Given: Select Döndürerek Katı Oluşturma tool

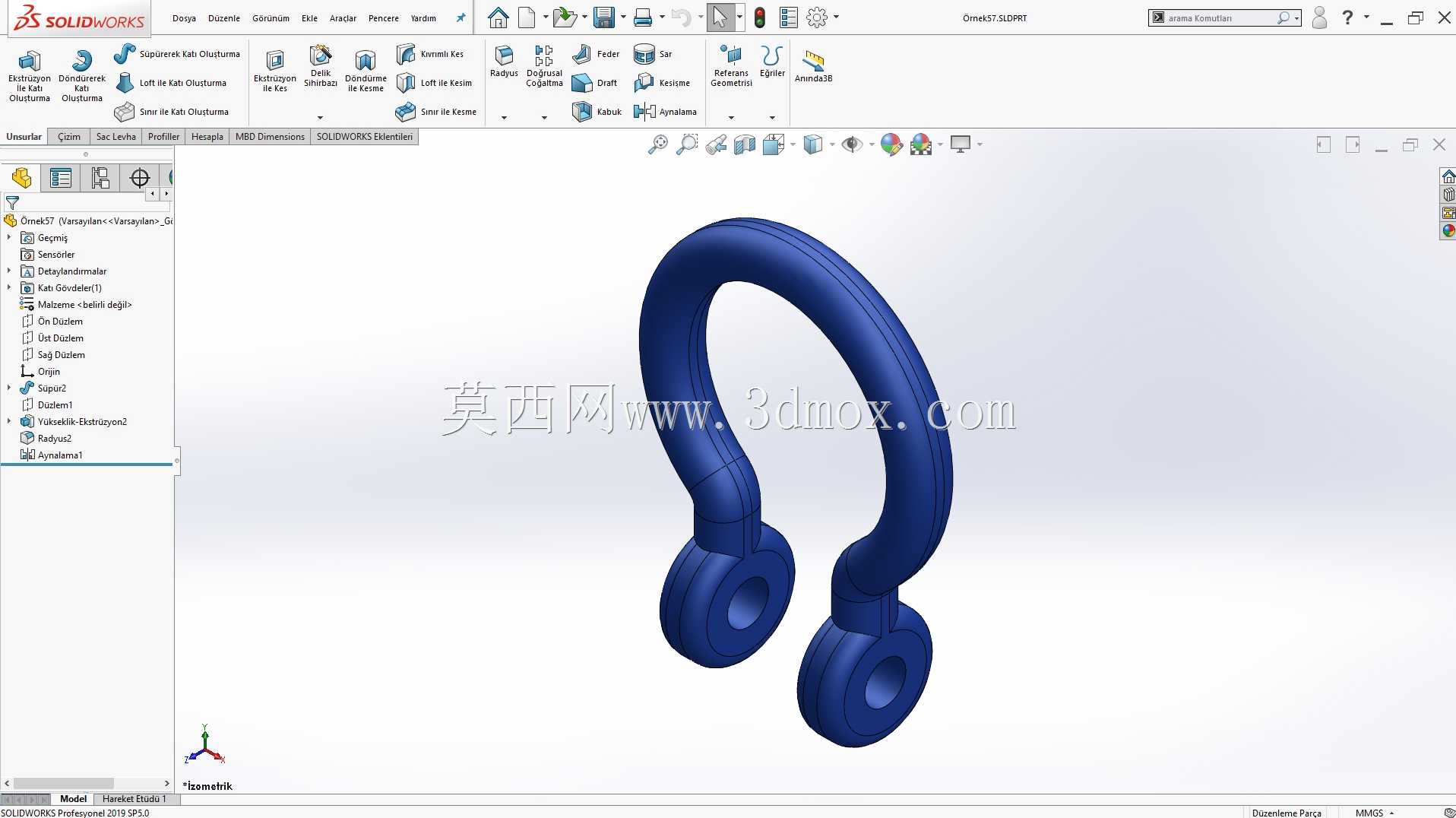Looking at the screenshot, I should (x=81, y=75).
